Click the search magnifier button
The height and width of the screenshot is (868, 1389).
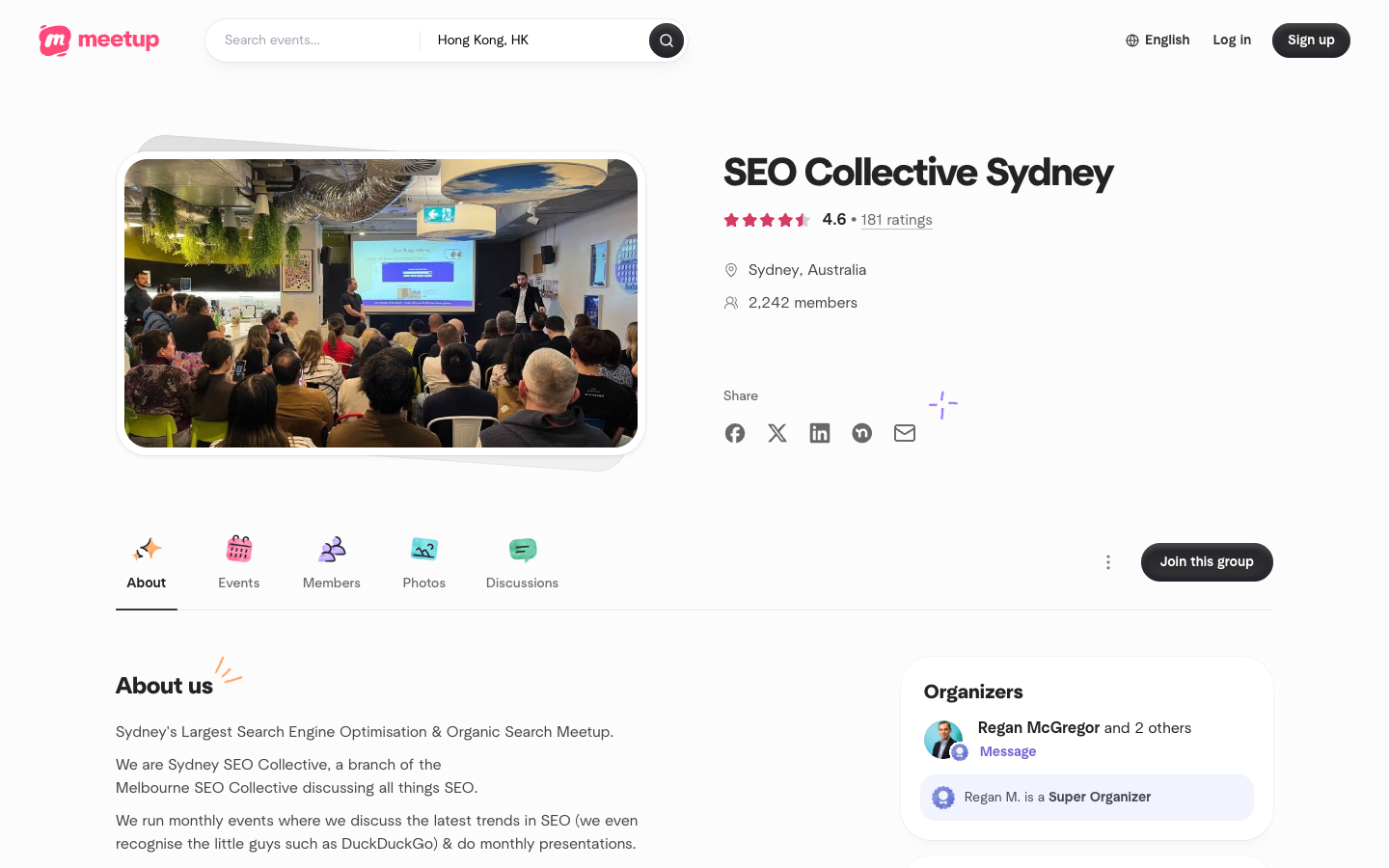click(667, 41)
